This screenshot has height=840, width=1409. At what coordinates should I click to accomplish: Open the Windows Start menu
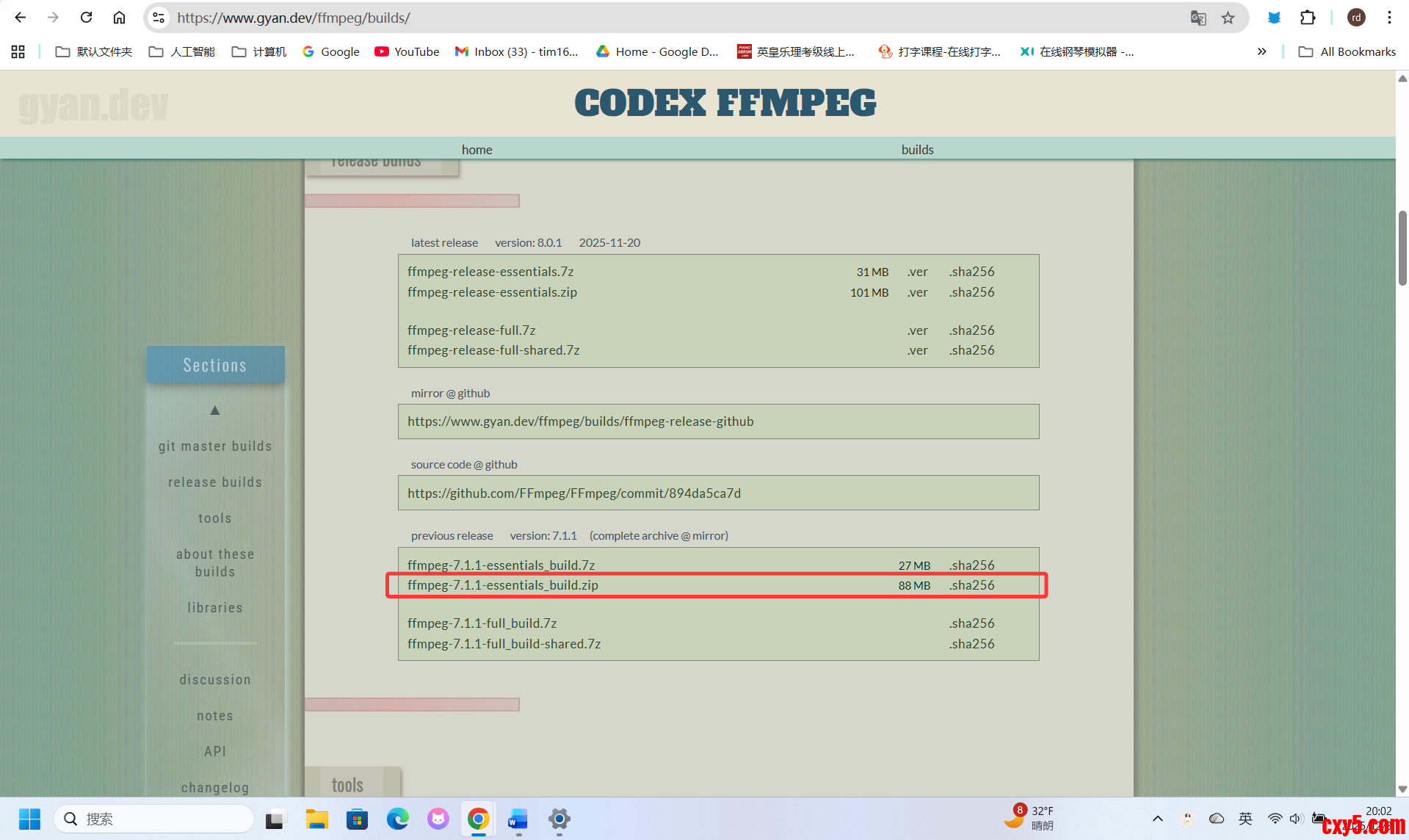pyautogui.click(x=29, y=819)
